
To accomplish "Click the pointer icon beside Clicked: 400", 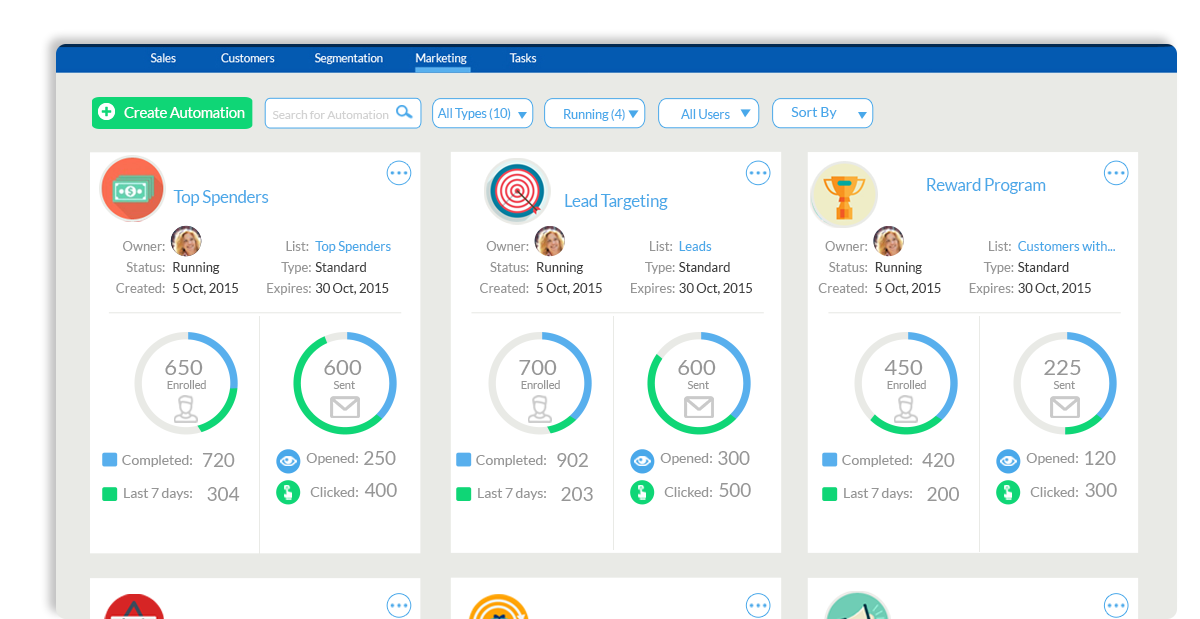I will (x=288, y=492).
